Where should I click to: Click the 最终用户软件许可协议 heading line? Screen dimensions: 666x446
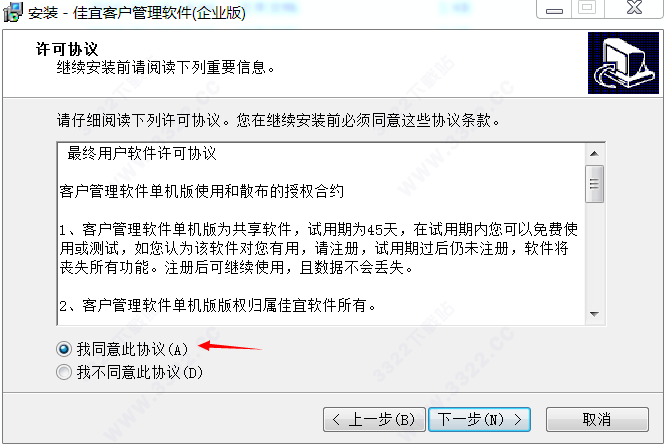[142, 153]
